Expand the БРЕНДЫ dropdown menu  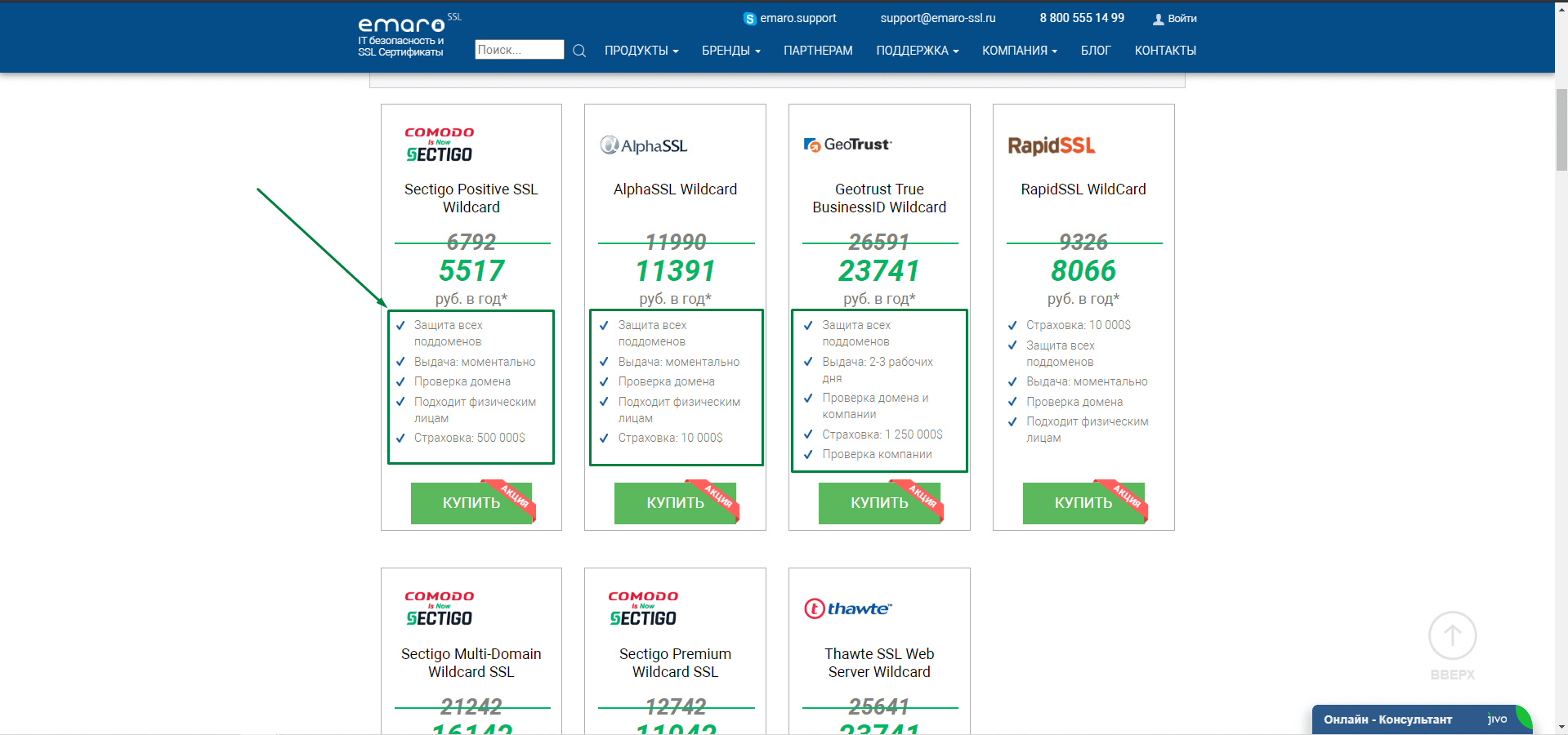[731, 51]
